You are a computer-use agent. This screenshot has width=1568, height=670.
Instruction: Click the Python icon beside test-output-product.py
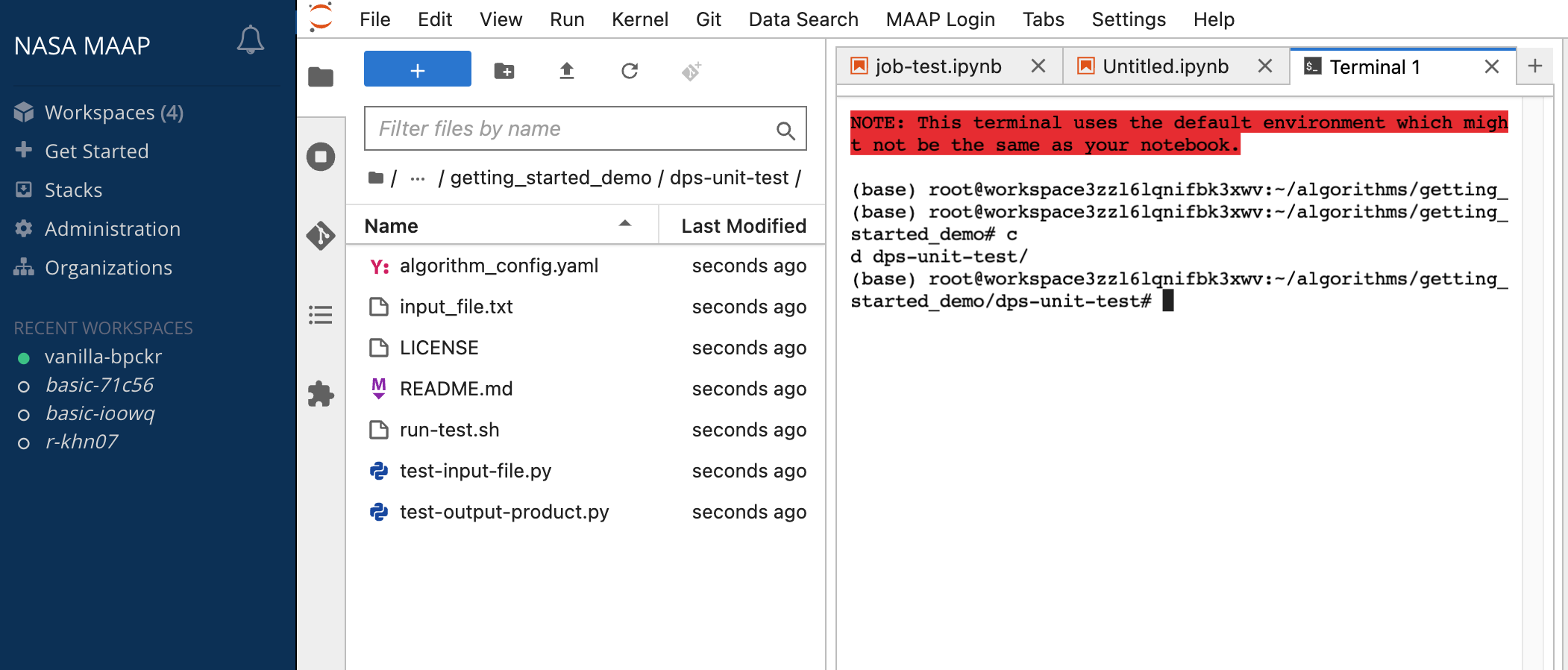(x=379, y=512)
